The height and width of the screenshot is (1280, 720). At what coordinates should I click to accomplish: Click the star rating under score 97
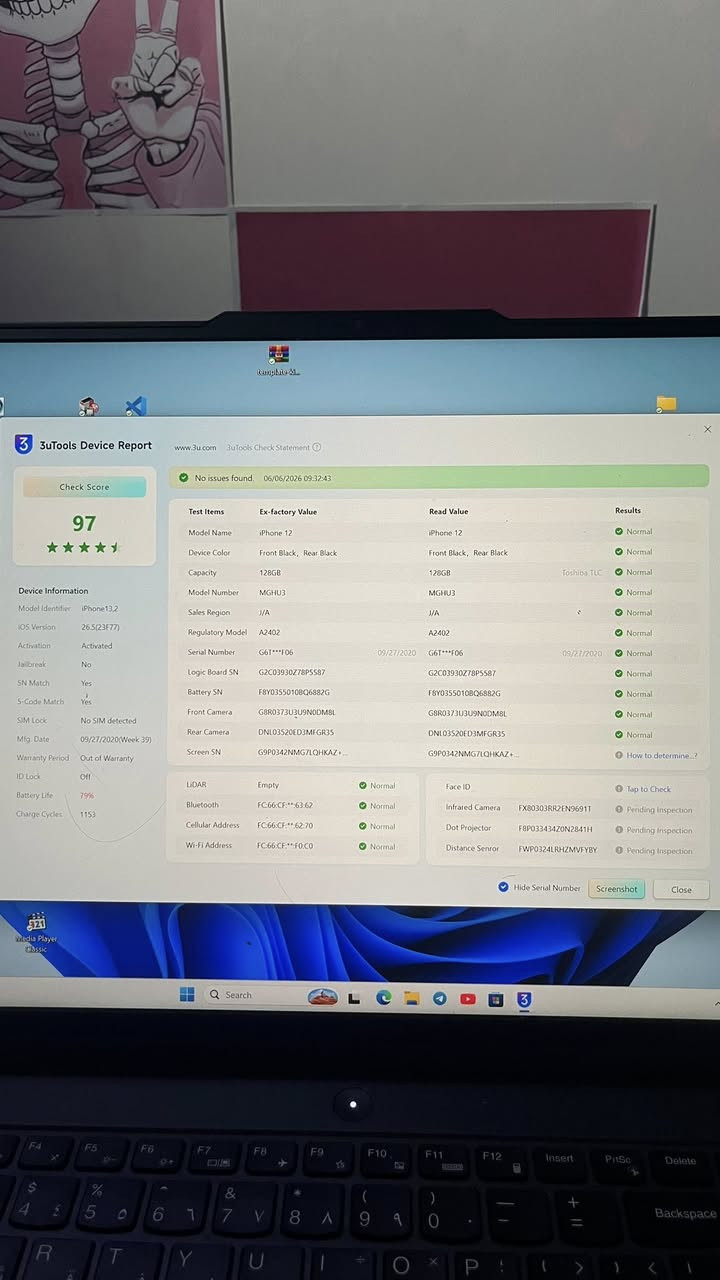[84, 547]
